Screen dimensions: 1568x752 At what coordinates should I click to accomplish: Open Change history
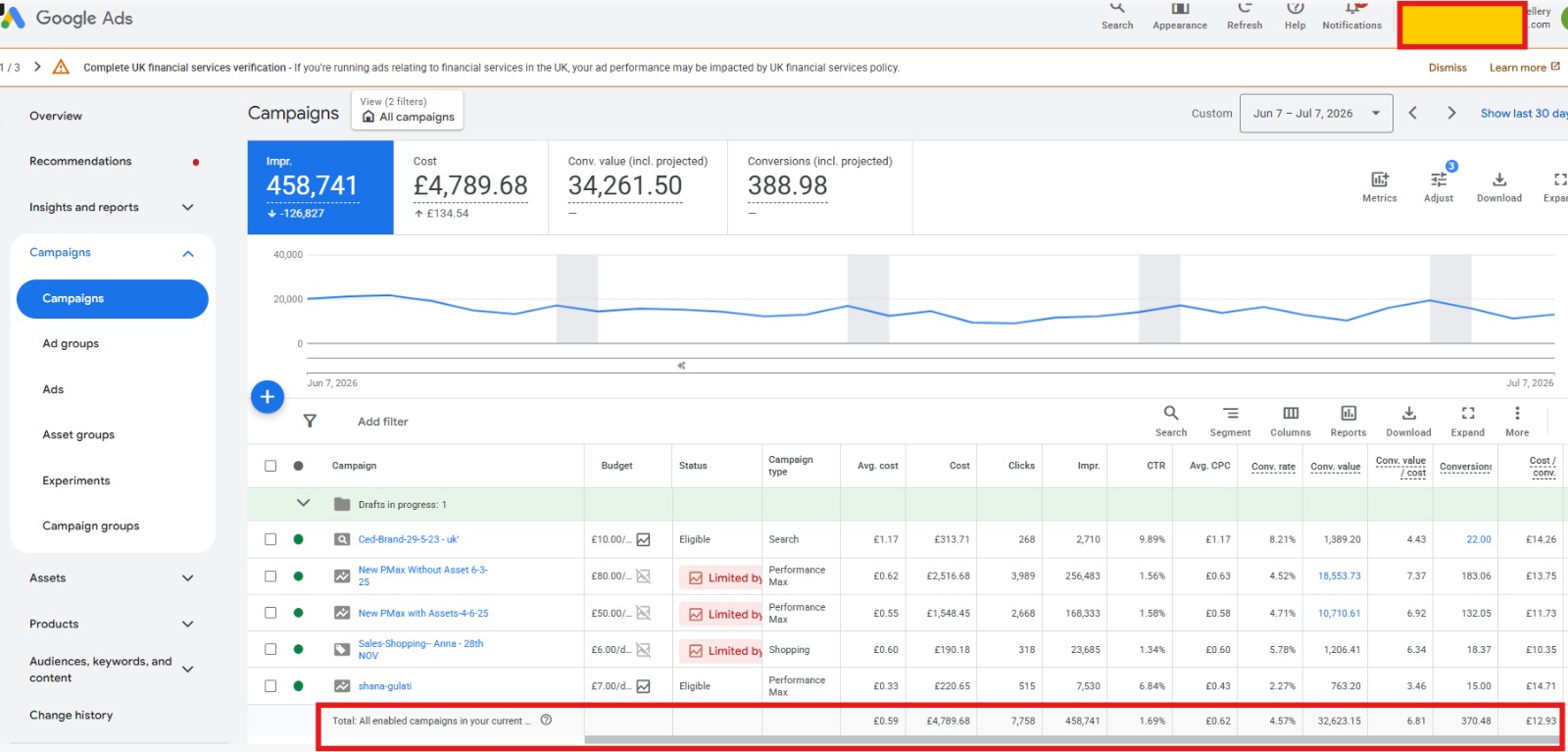click(71, 715)
